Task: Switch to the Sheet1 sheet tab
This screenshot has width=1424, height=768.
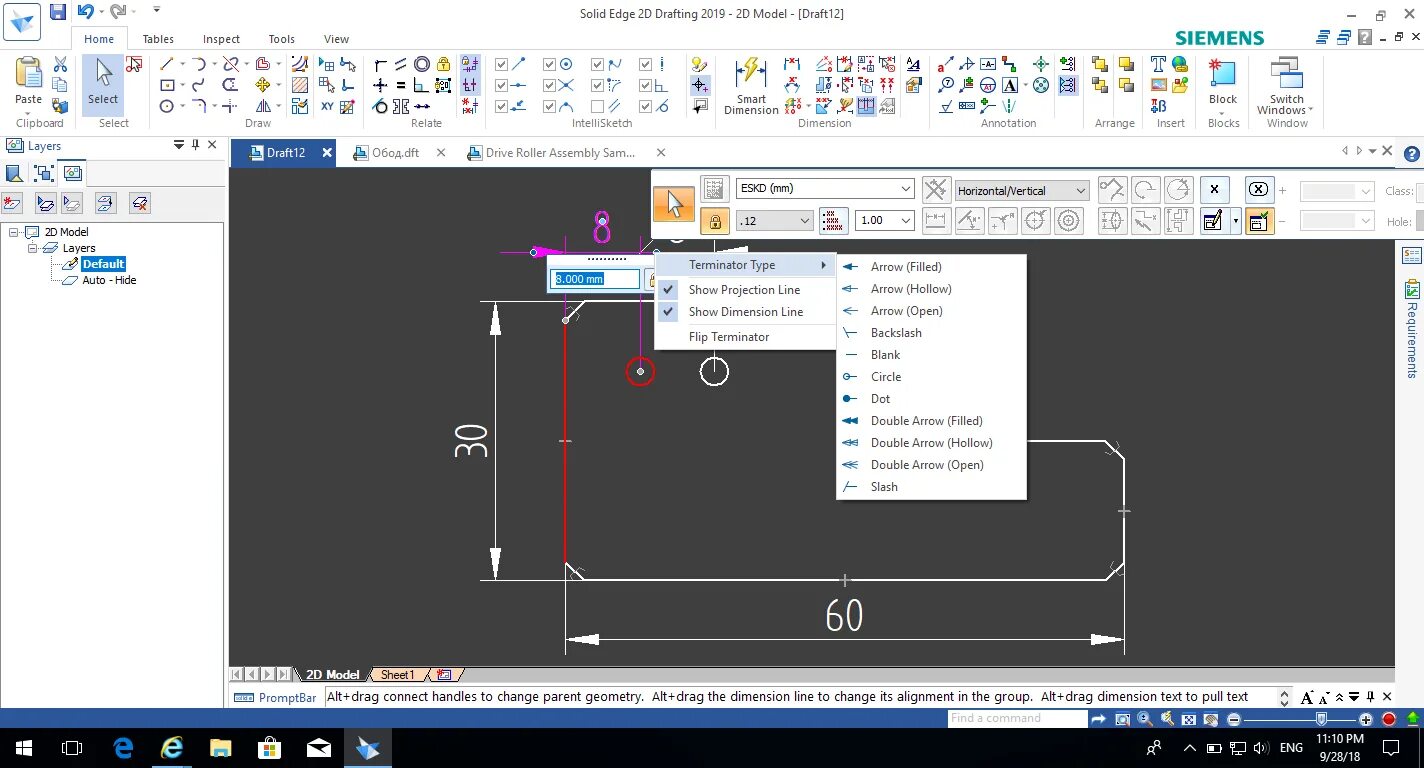Action: pyautogui.click(x=397, y=675)
